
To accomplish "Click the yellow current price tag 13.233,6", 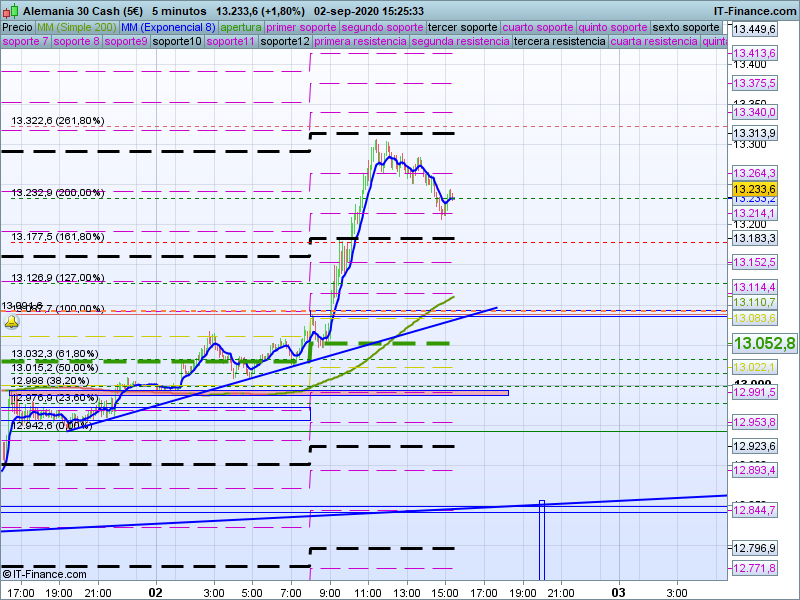I will [x=754, y=189].
